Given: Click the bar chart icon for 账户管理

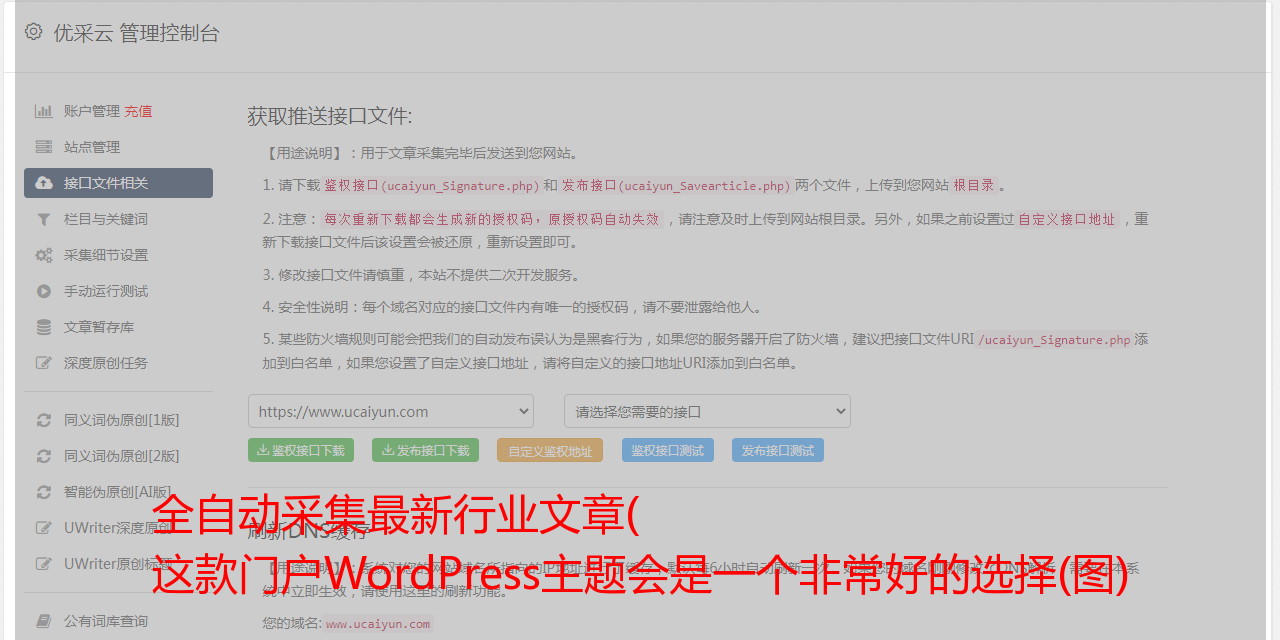Looking at the screenshot, I should pos(44,111).
